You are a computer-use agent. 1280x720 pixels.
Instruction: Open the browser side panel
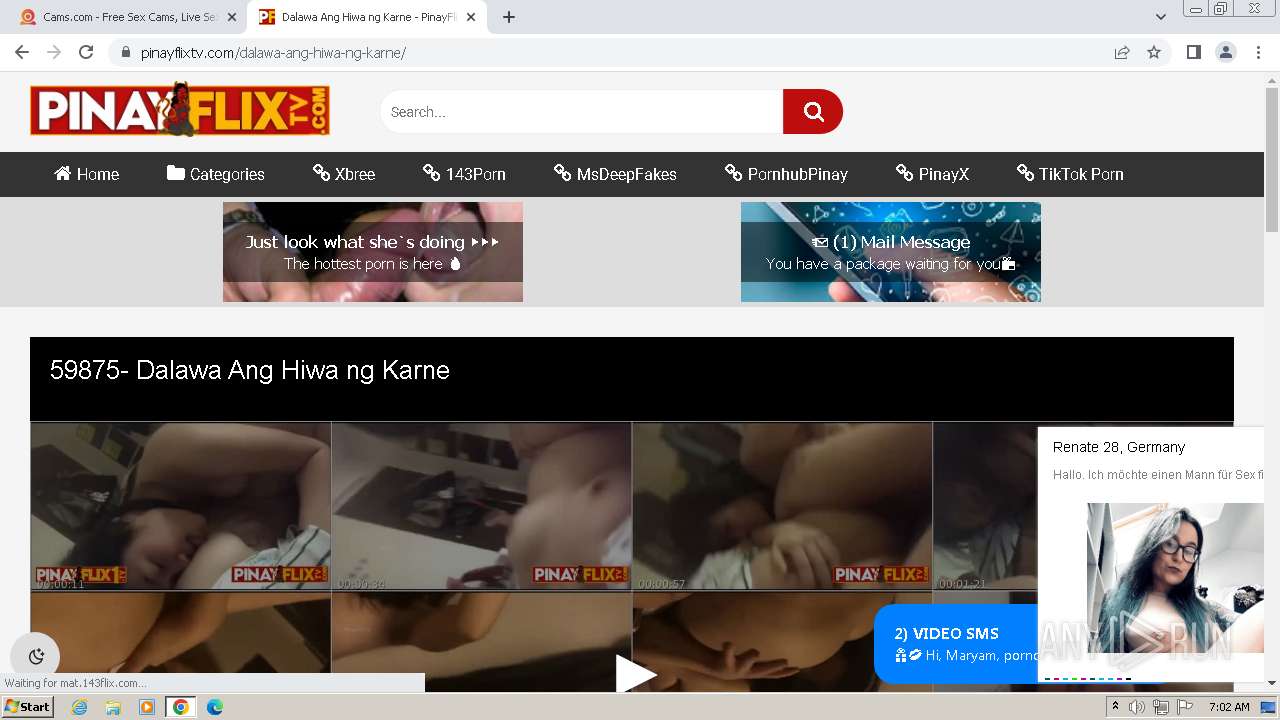(1193, 52)
